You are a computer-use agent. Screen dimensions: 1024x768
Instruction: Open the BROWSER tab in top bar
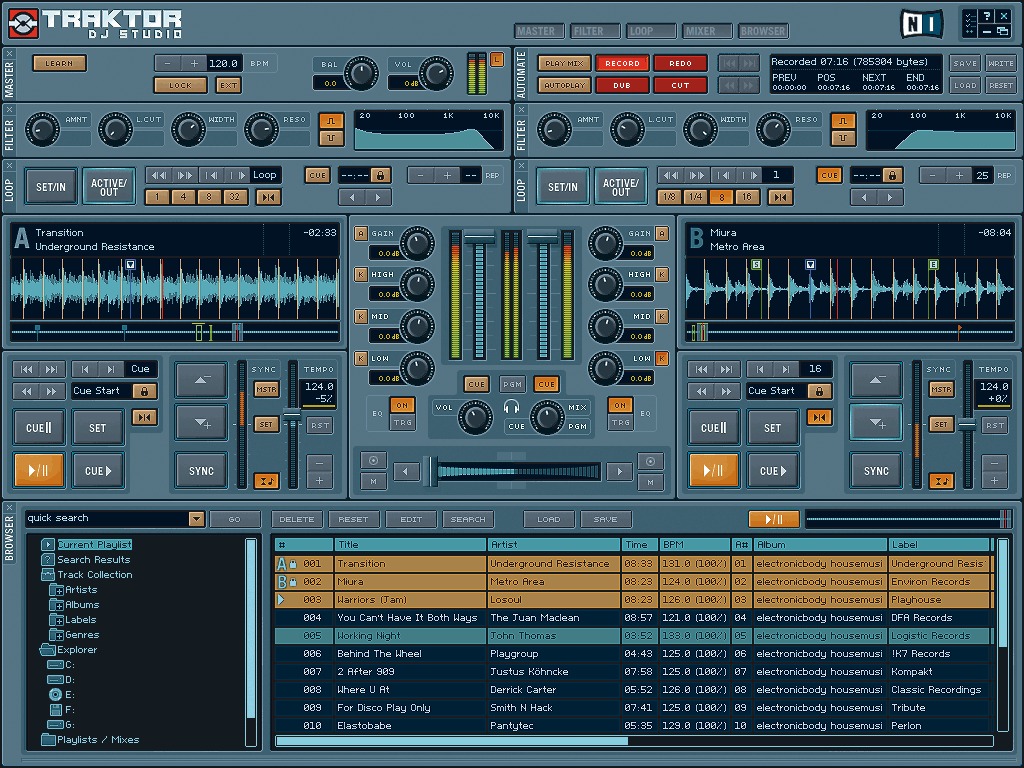coord(763,31)
